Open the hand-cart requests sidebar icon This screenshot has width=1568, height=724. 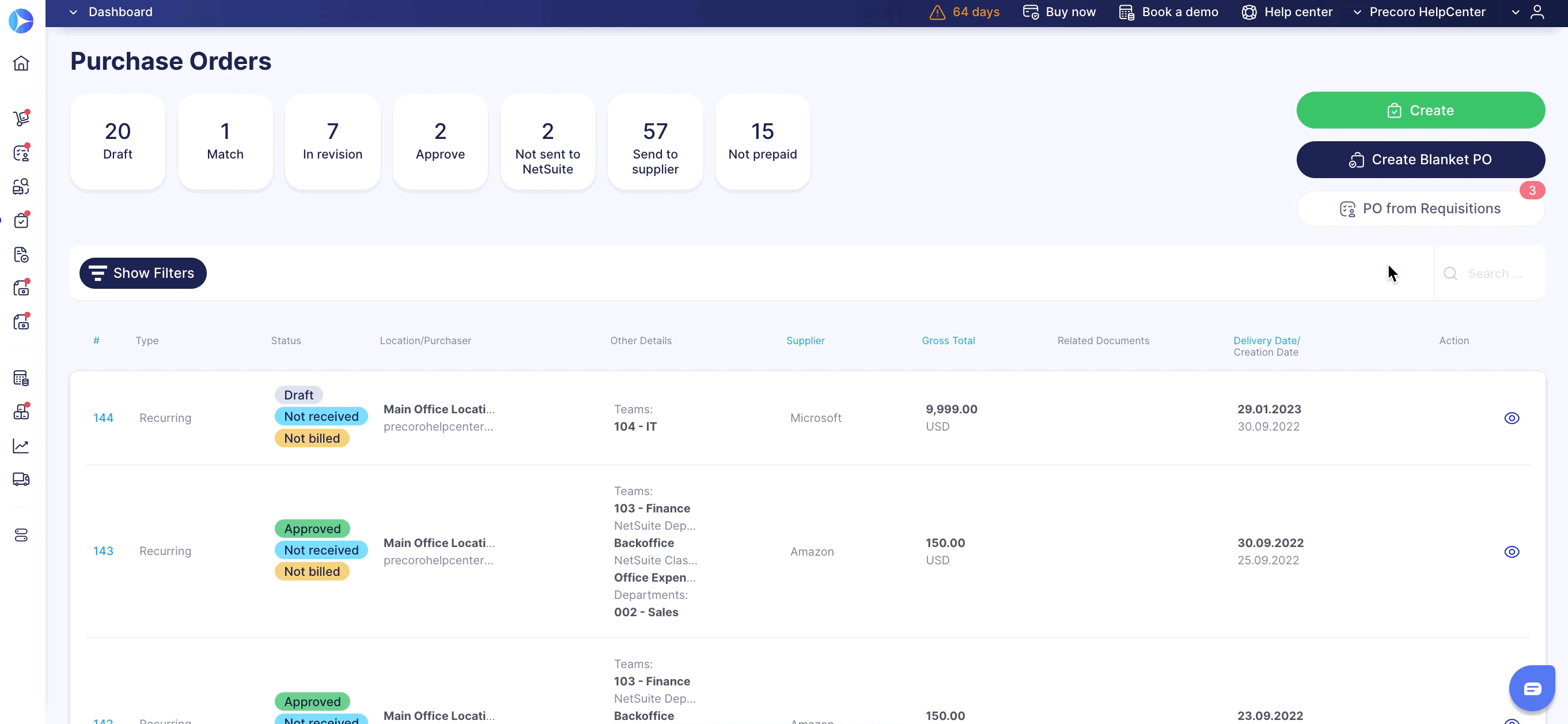pos(21,118)
